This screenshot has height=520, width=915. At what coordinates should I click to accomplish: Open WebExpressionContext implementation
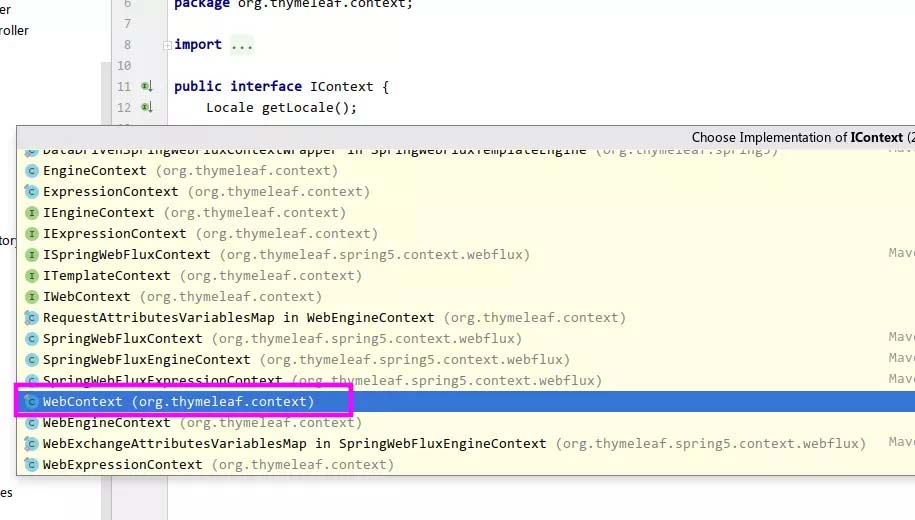466,465
